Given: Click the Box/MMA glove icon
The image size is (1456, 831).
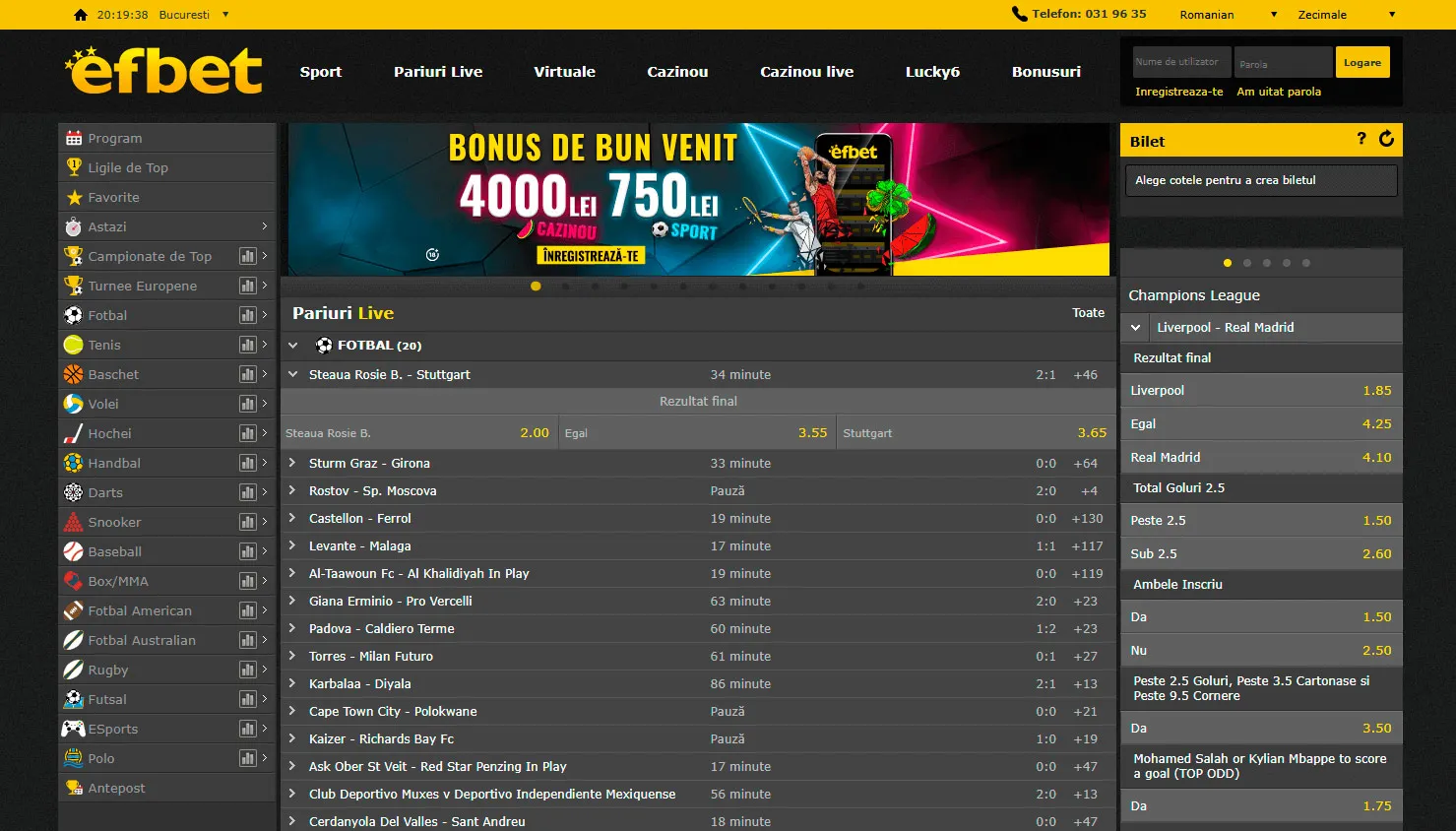Looking at the screenshot, I should tap(74, 581).
